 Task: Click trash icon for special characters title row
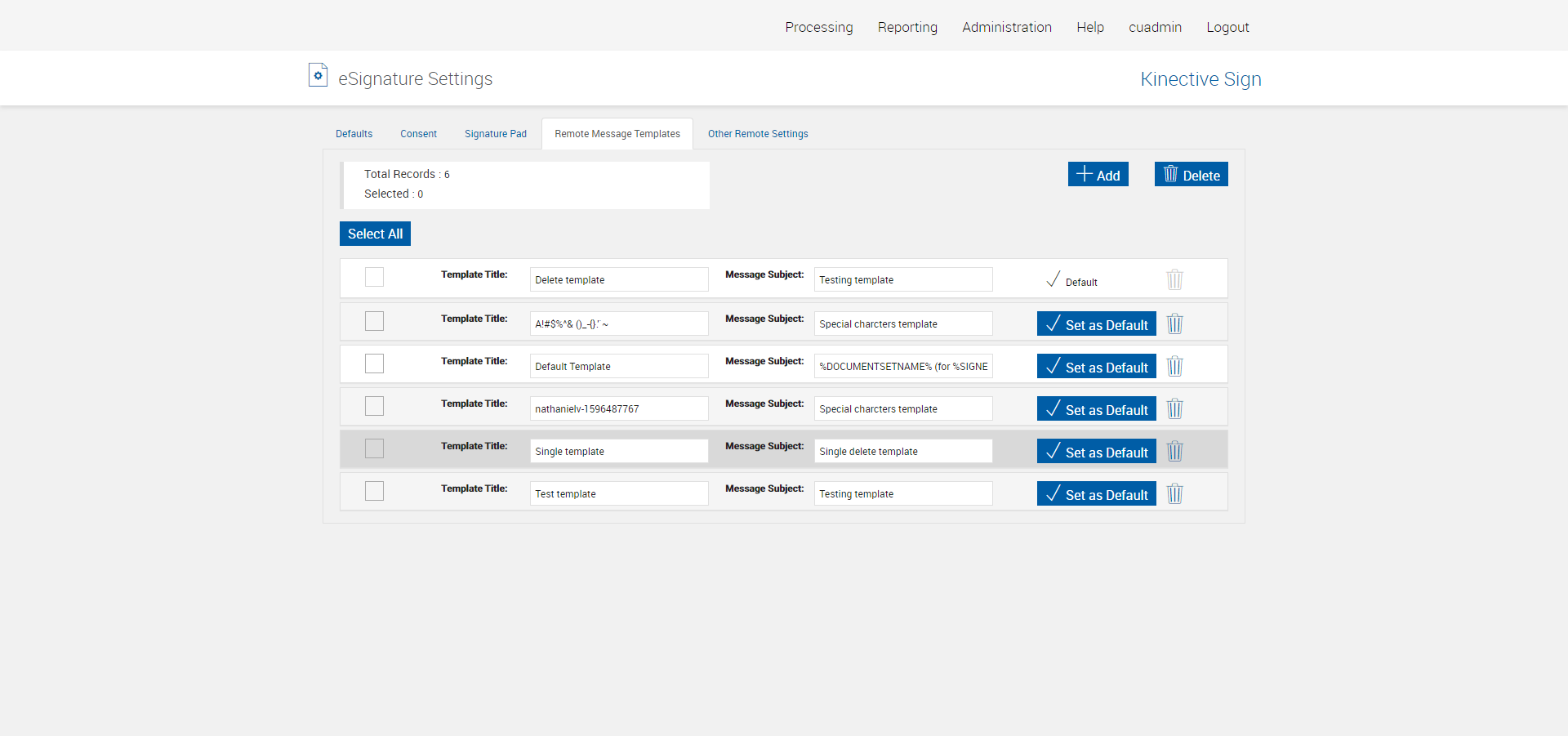1174,323
